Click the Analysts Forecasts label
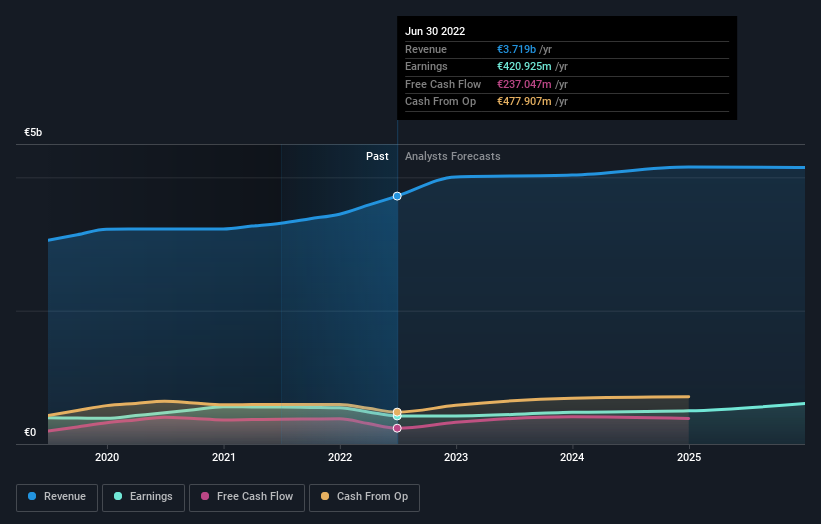The image size is (821, 524). coord(452,156)
